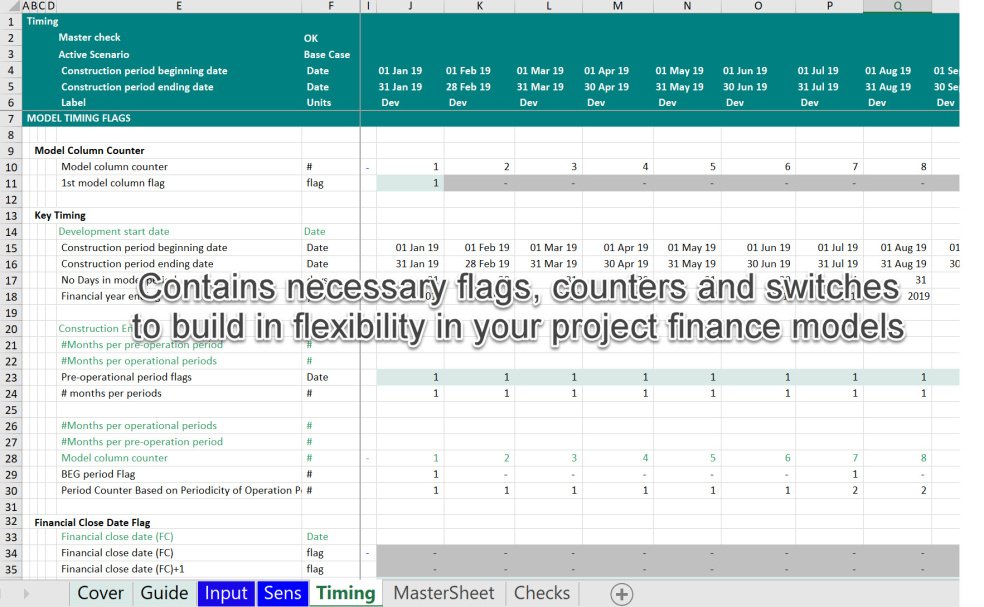Switch to the MasterSheet tab
This screenshot has width=984, height=607.
pyautogui.click(x=443, y=593)
